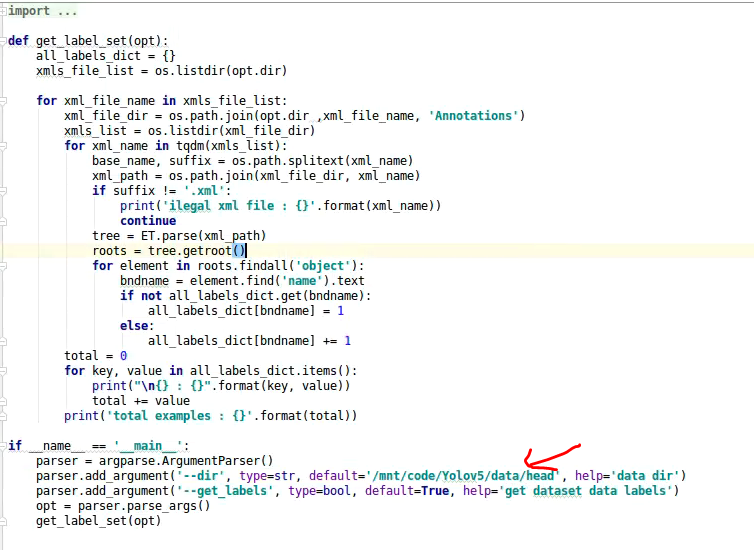The width and height of the screenshot is (754, 550).
Task: Click the '--dir' argument string
Action: click(200, 476)
